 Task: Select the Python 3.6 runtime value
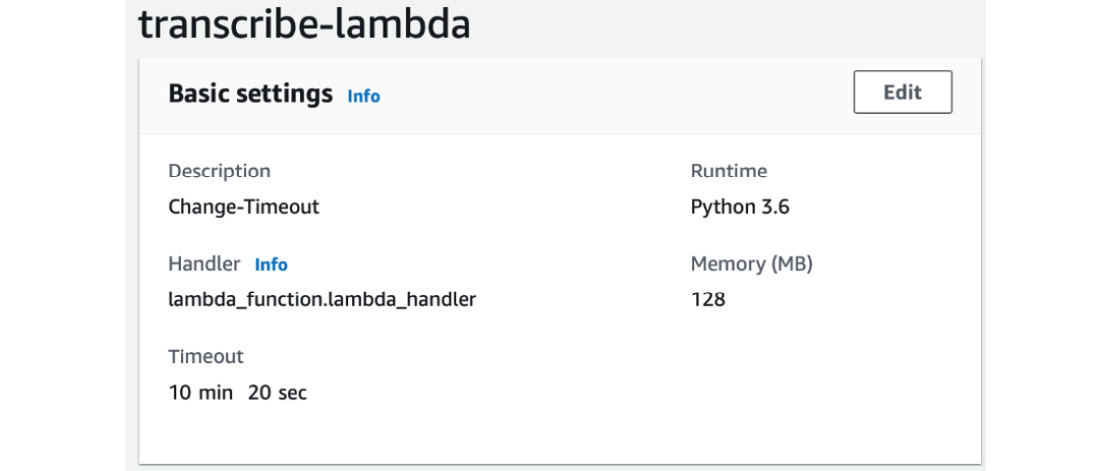pyautogui.click(x=740, y=207)
